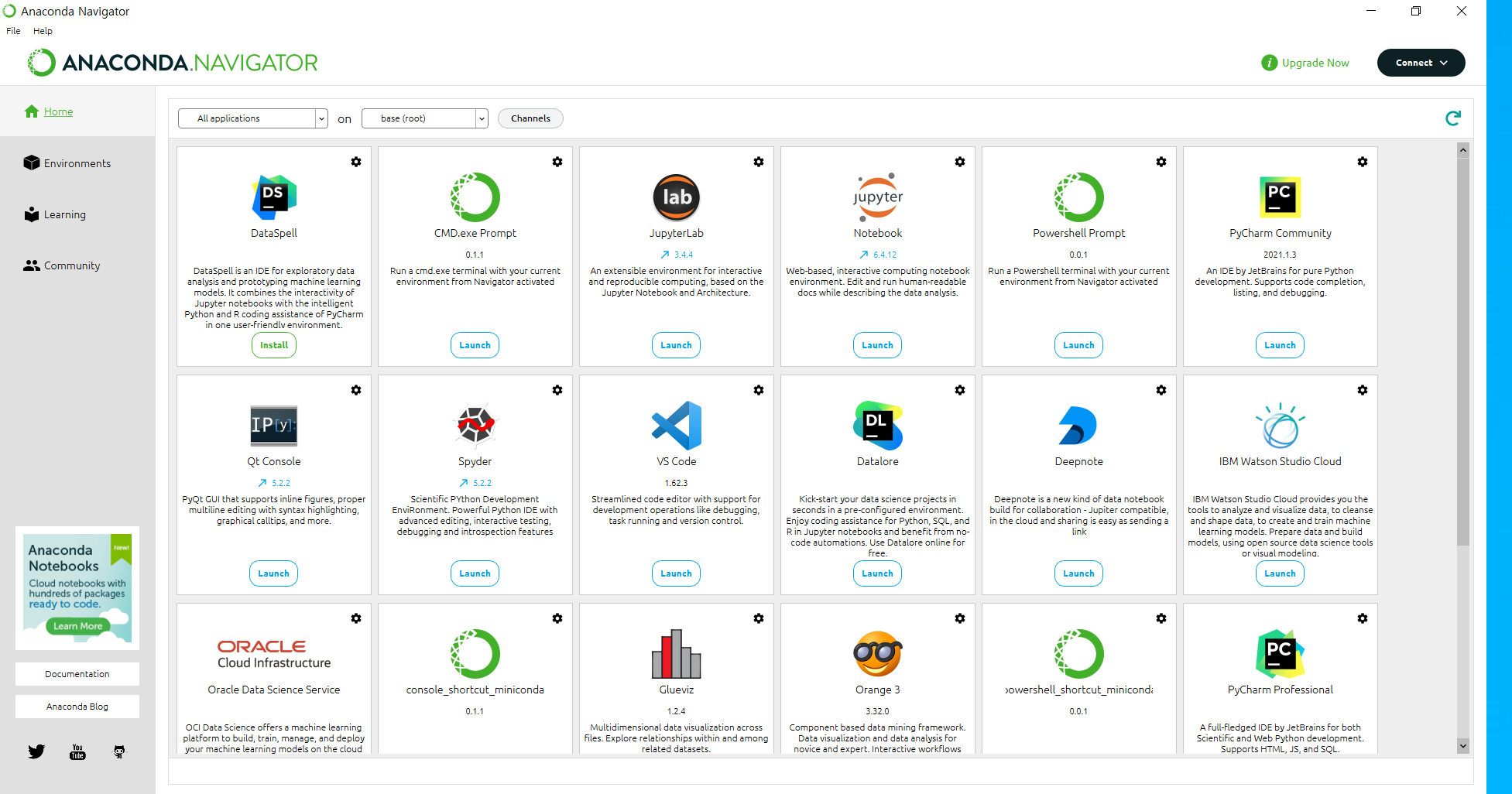Click the Qt Console IPython icon
Screen dimensions: 1512x794
tap(274, 426)
